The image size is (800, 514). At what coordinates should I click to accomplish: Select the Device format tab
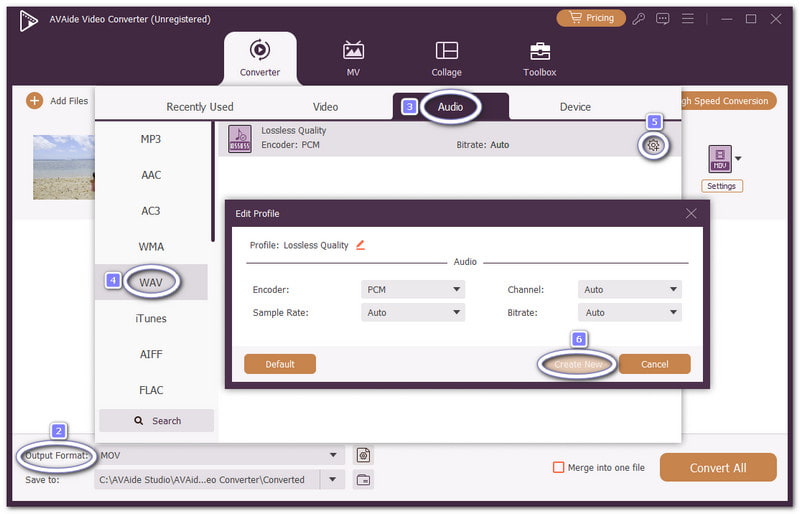click(x=575, y=107)
